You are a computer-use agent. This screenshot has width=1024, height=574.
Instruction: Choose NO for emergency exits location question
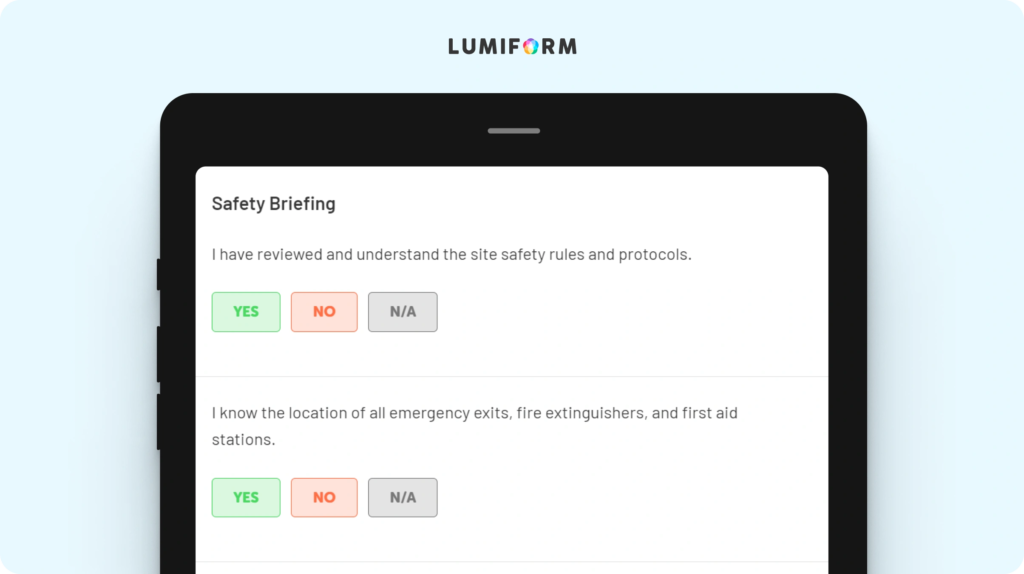[324, 498]
